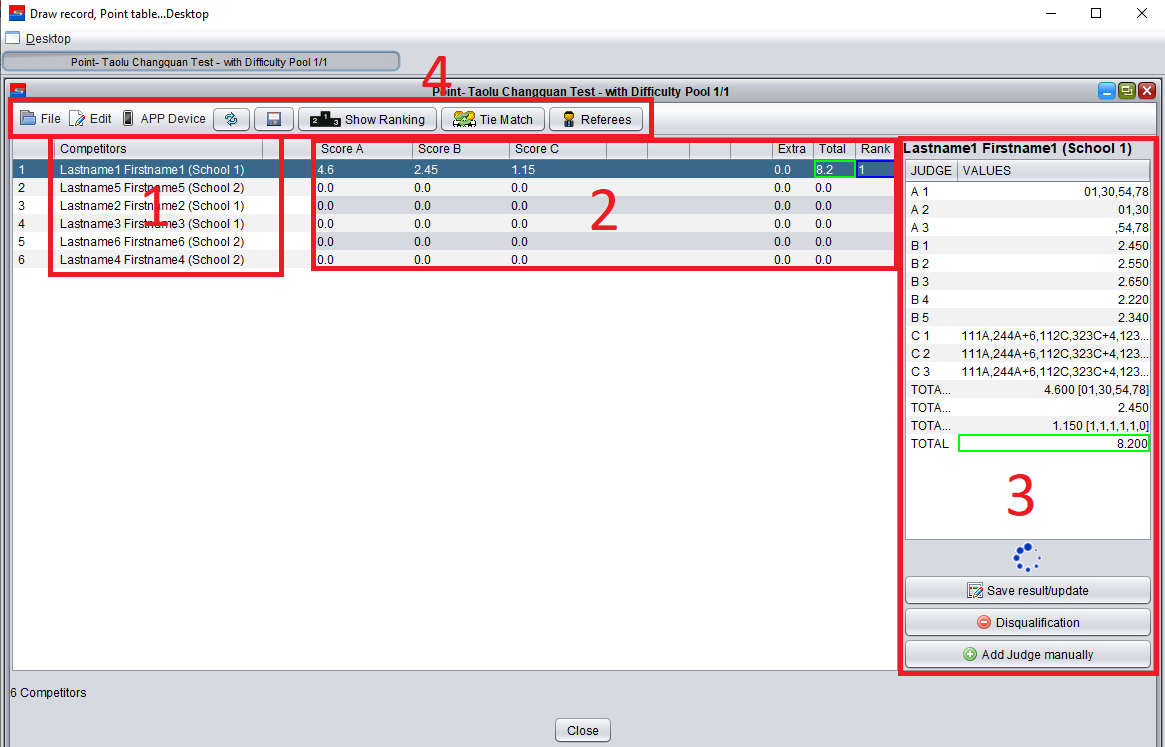Open the Referees panel
The height and width of the screenshot is (747, 1165).
coord(595,119)
